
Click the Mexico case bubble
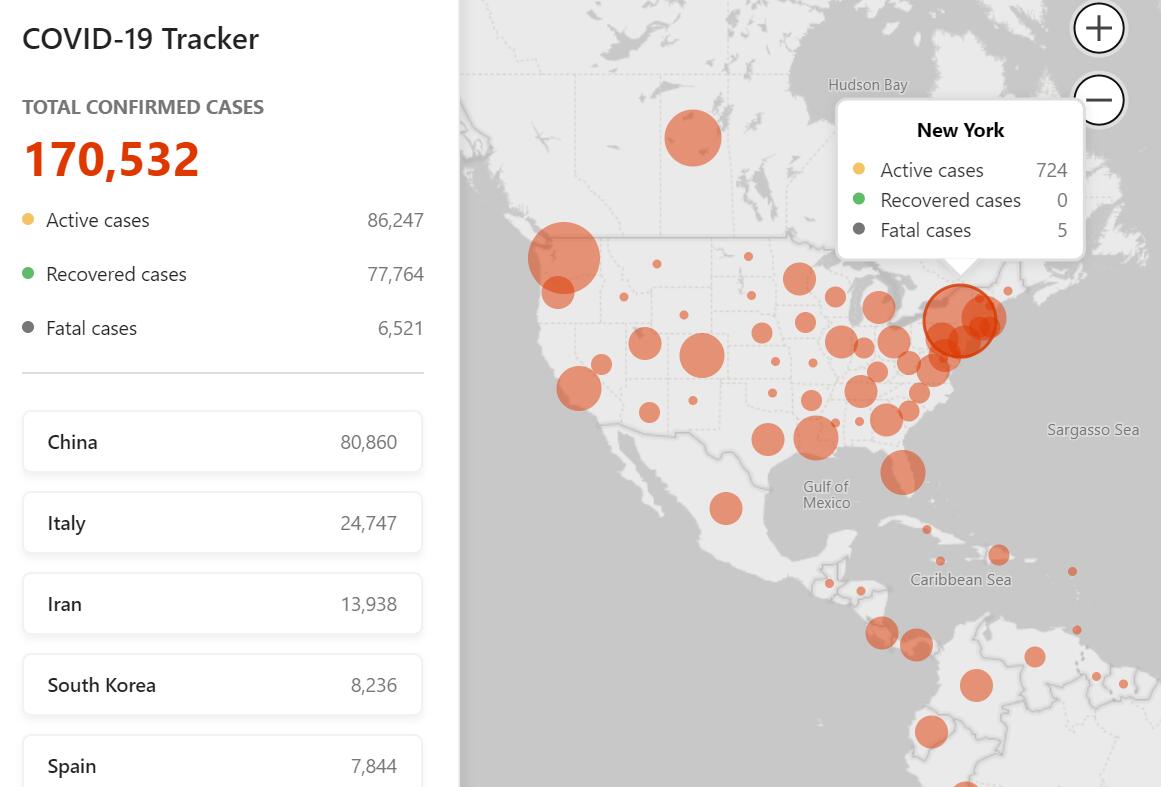[726, 508]
